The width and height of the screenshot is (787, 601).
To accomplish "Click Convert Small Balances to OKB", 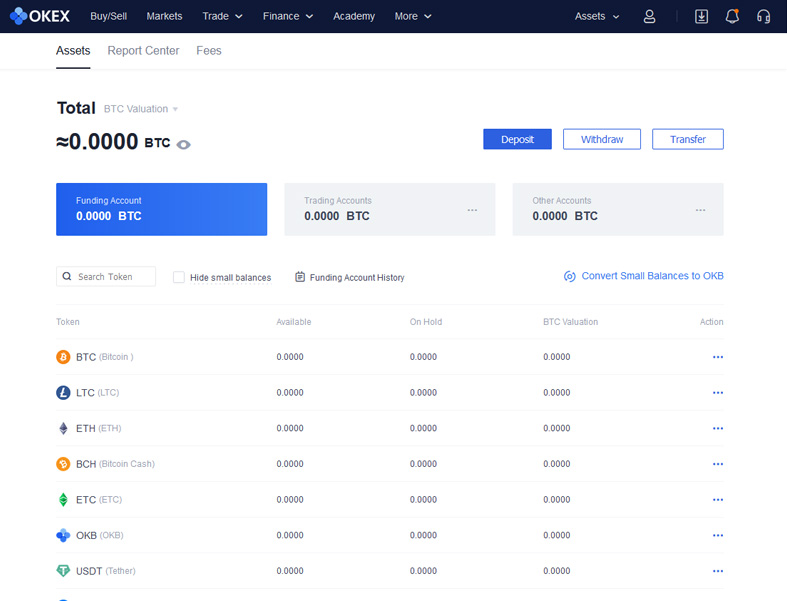I will 652,276.
